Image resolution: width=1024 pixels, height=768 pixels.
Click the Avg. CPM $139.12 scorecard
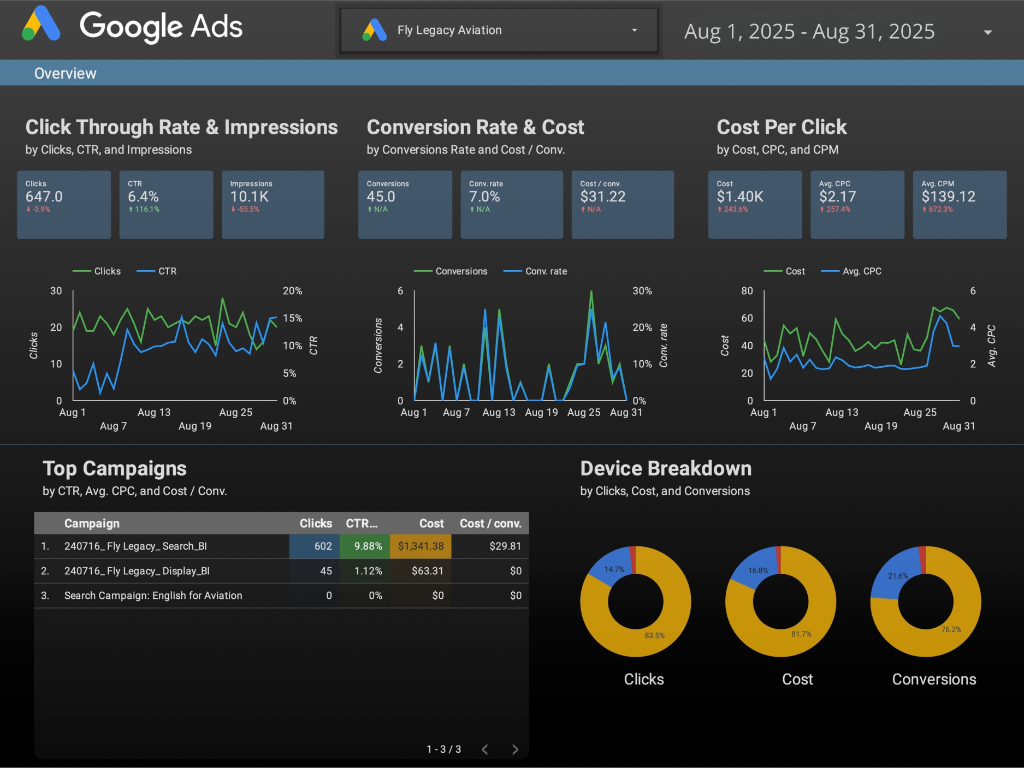[959, 204]
